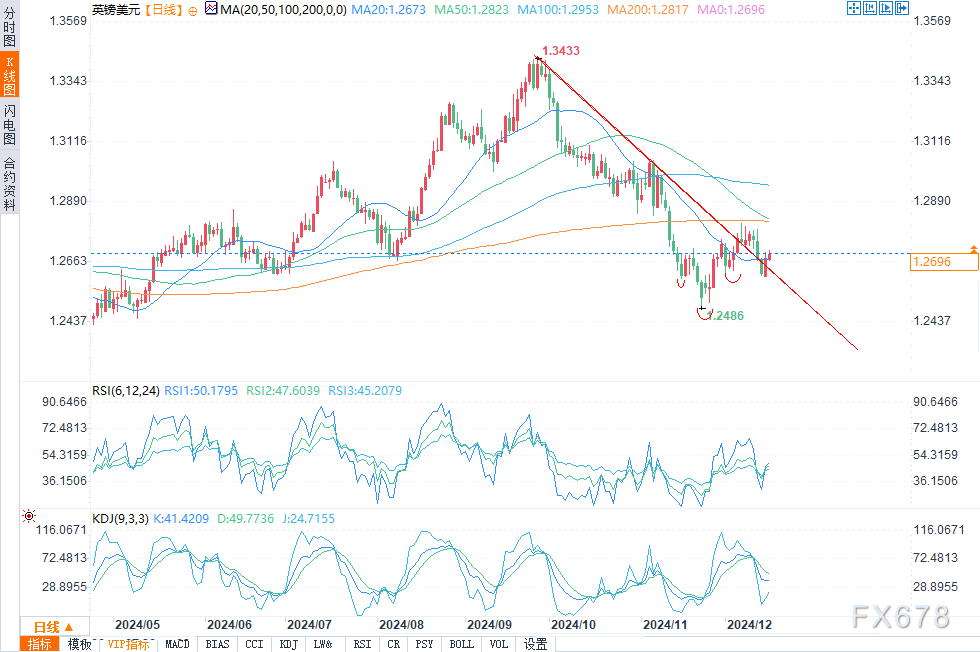Viewport: 980px width, 652px height.
Task: Open the 合约资料 side tab
Action: (x=9, y=184)
